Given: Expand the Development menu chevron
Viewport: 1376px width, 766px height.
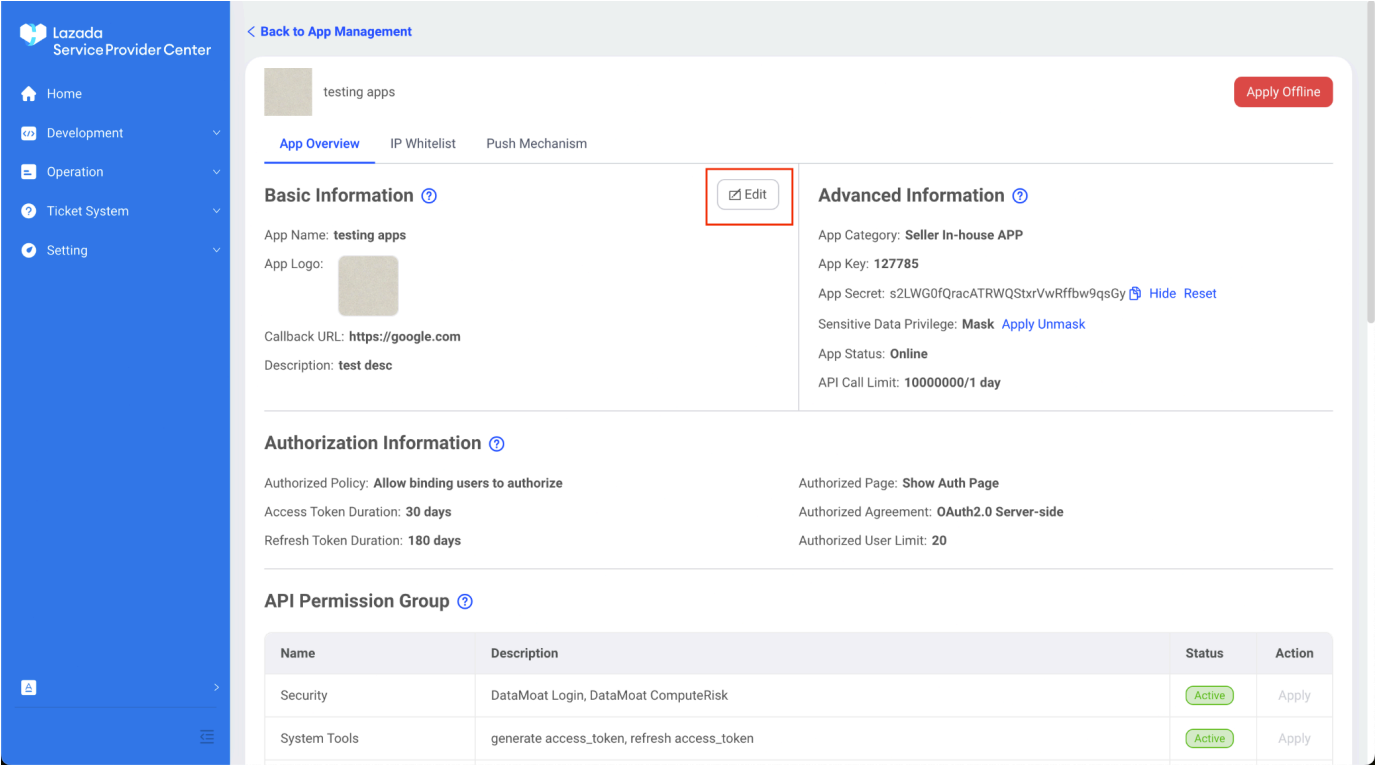Looking at the screenshot, I should 216,133.
